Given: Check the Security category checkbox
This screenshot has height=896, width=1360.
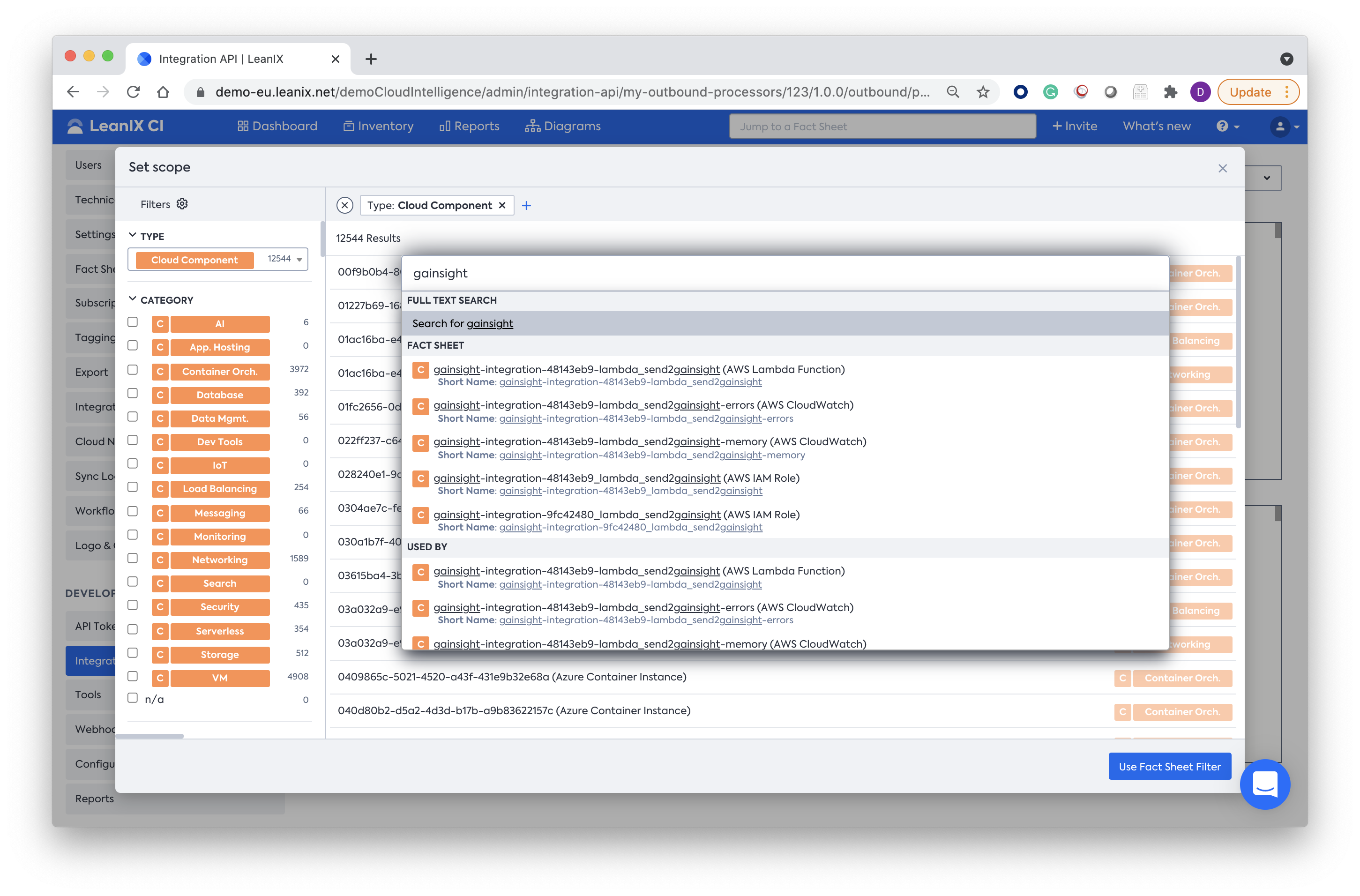Looking at the screenshot, I should coord(133,605).
